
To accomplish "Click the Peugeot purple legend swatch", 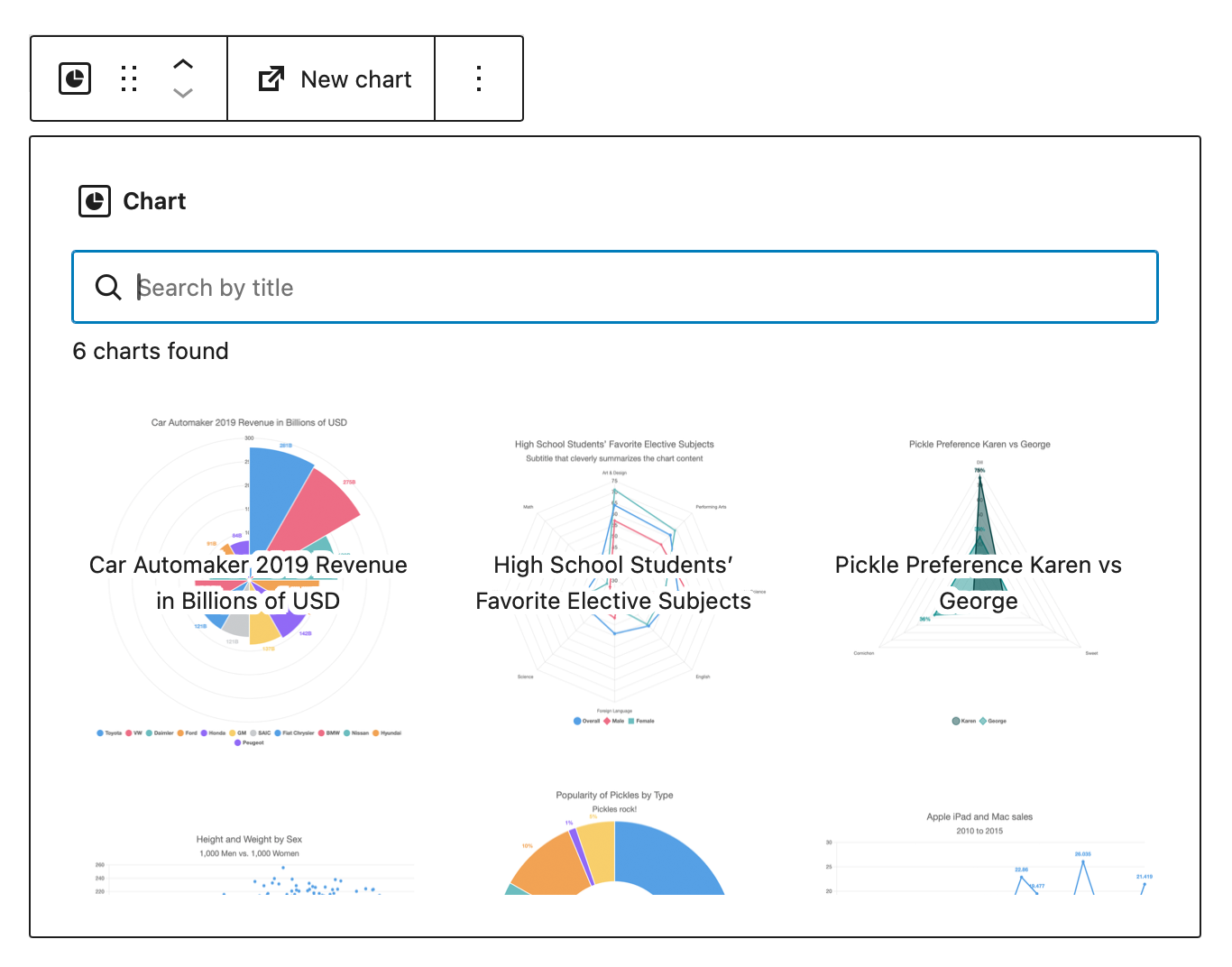I will (238, 742).
